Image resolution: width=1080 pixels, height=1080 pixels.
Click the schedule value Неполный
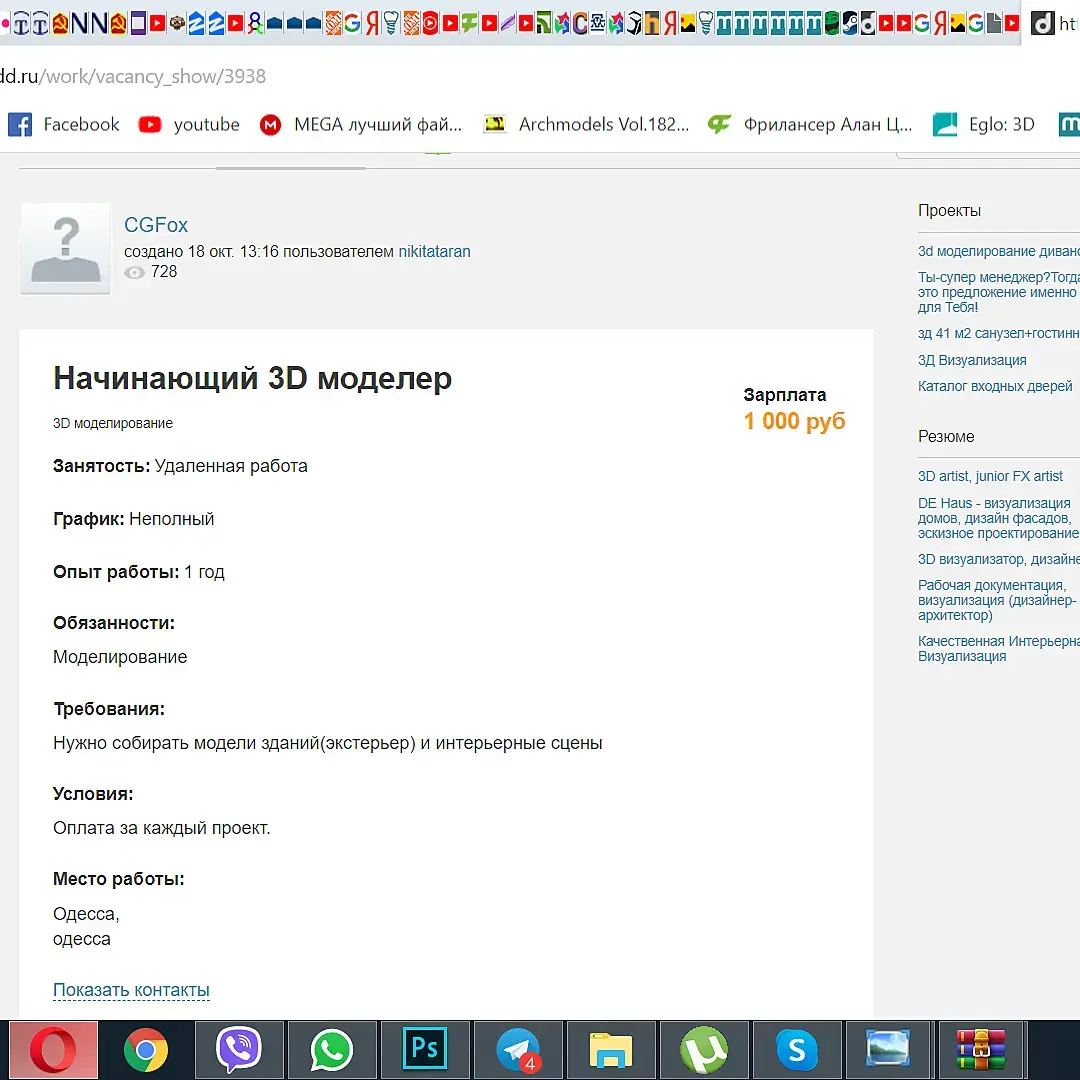[x=172, y=519]
